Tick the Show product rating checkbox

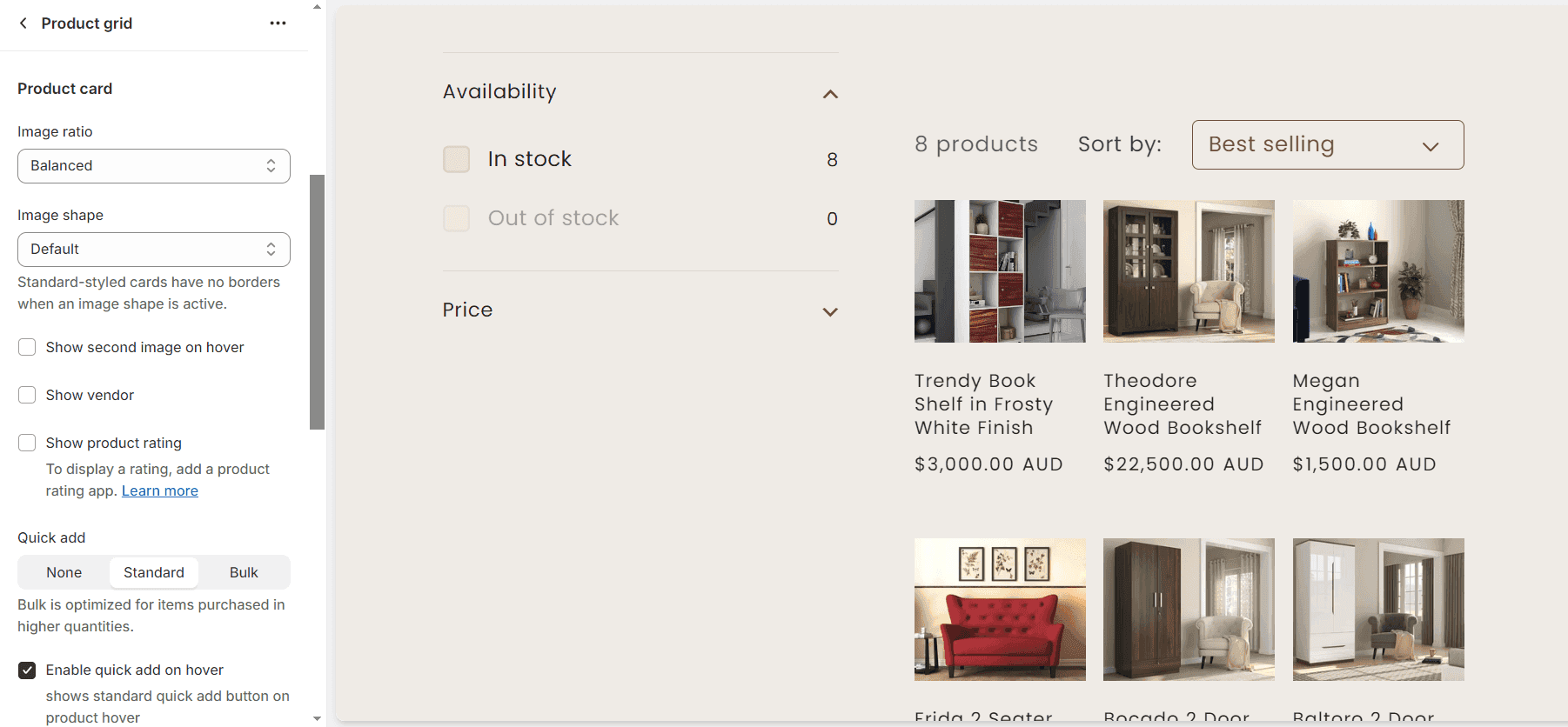click(28, 444)
